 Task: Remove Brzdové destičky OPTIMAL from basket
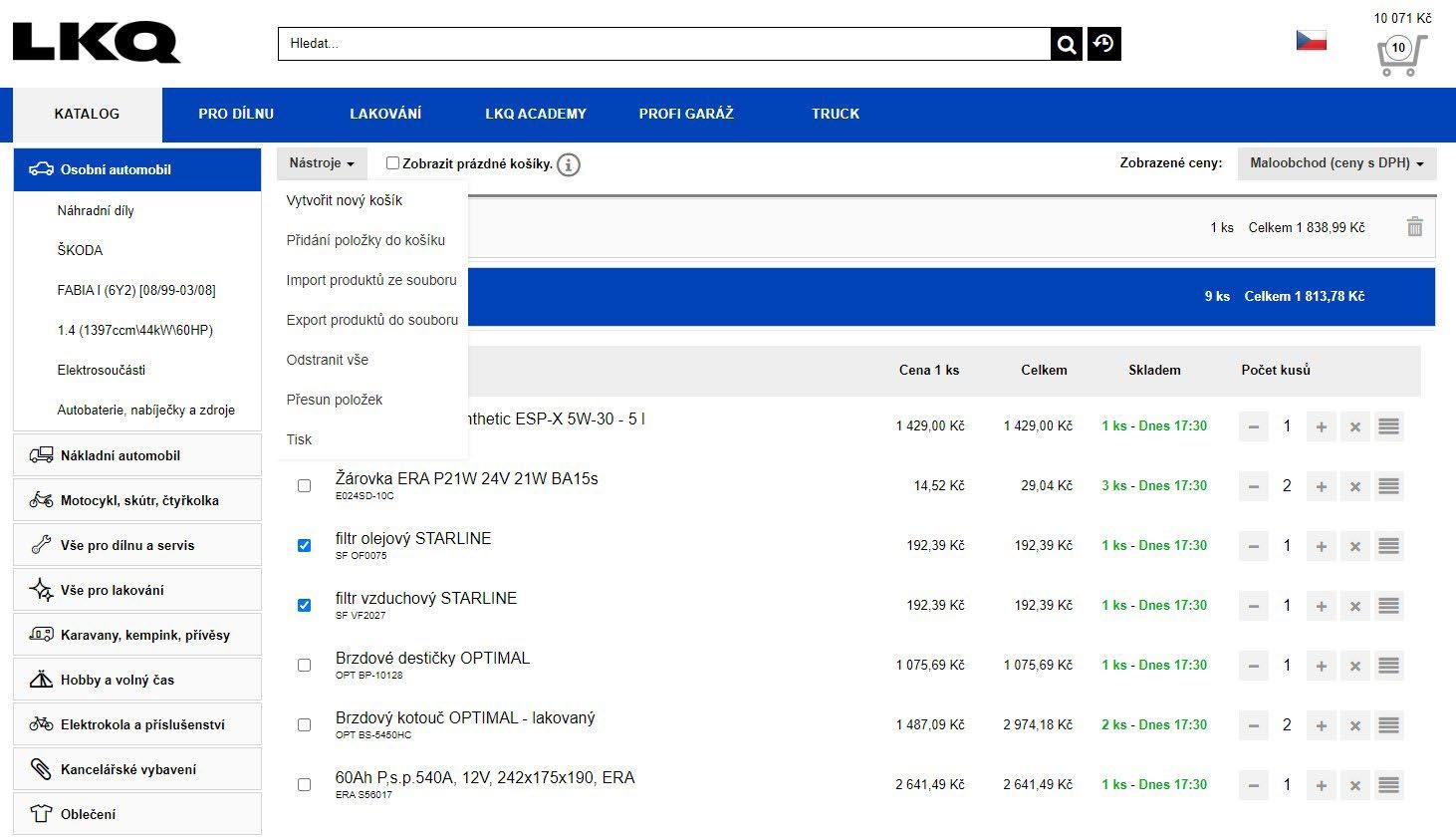[1354, 666]
